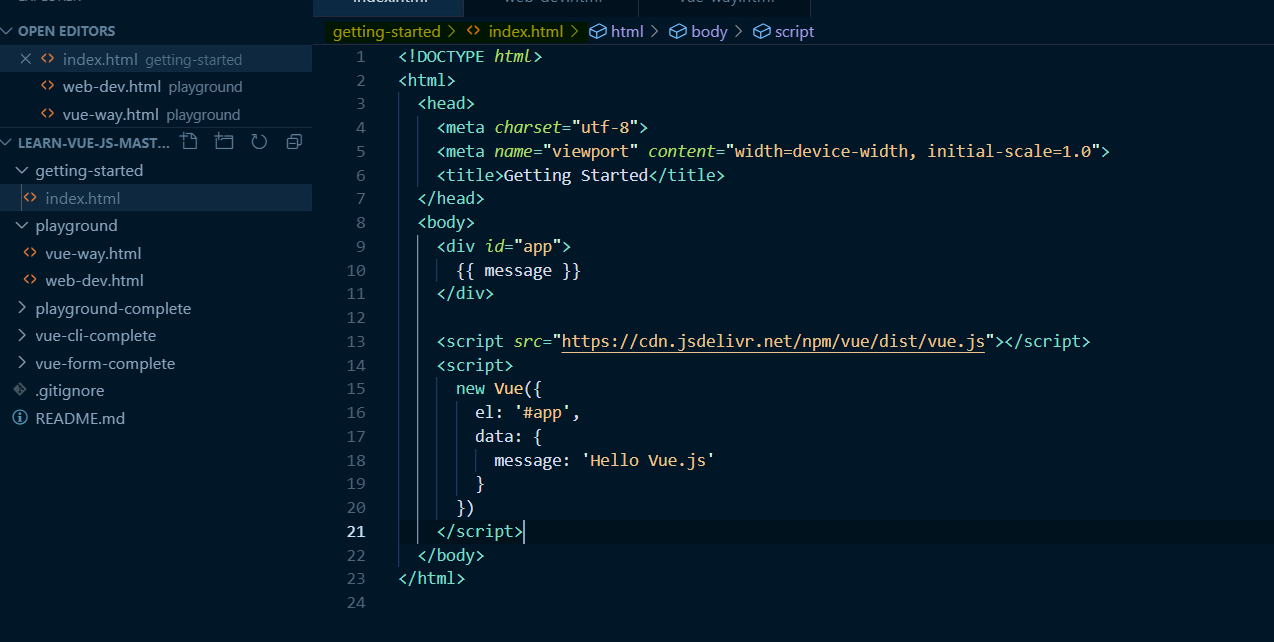Click the git icon of .gitignore

click(19, 390)
